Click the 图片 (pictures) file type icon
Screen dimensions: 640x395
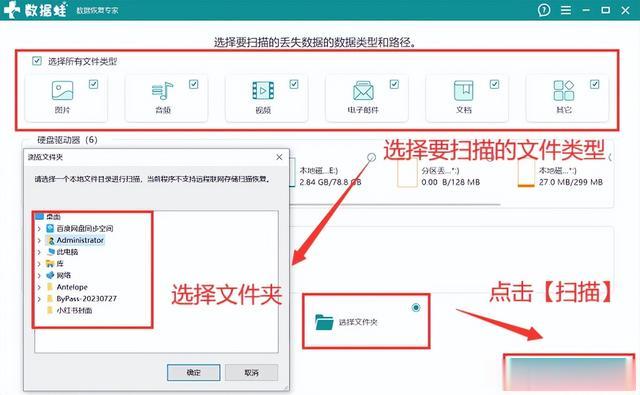pyautogui.click(x=62, y=91)
